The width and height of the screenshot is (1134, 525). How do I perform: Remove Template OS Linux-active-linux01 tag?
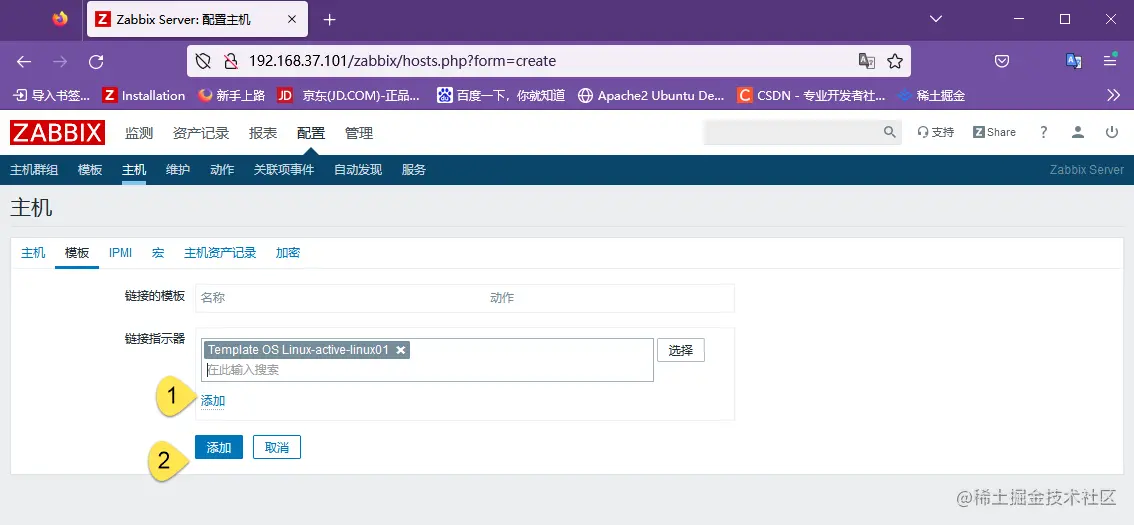400,350
